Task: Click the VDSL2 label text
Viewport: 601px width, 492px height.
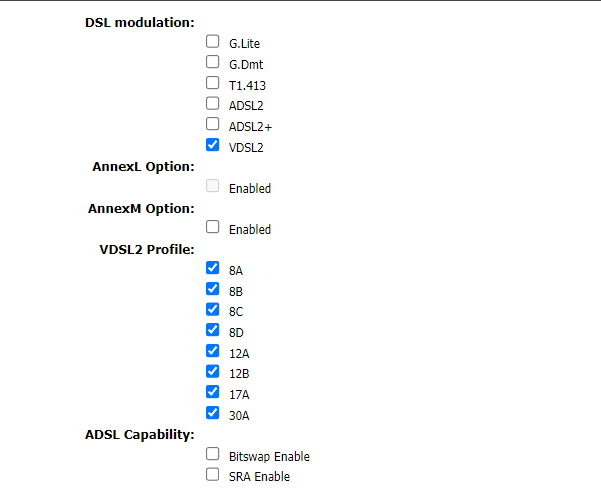Action: click(x=246, y=148)
